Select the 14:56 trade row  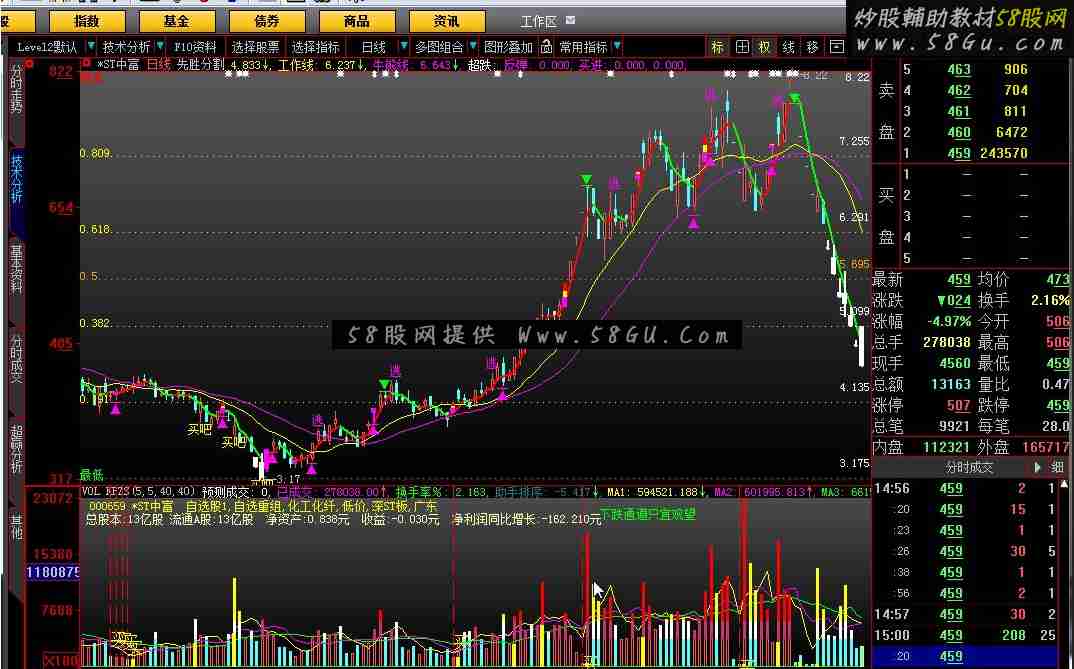tap(966, 488)
